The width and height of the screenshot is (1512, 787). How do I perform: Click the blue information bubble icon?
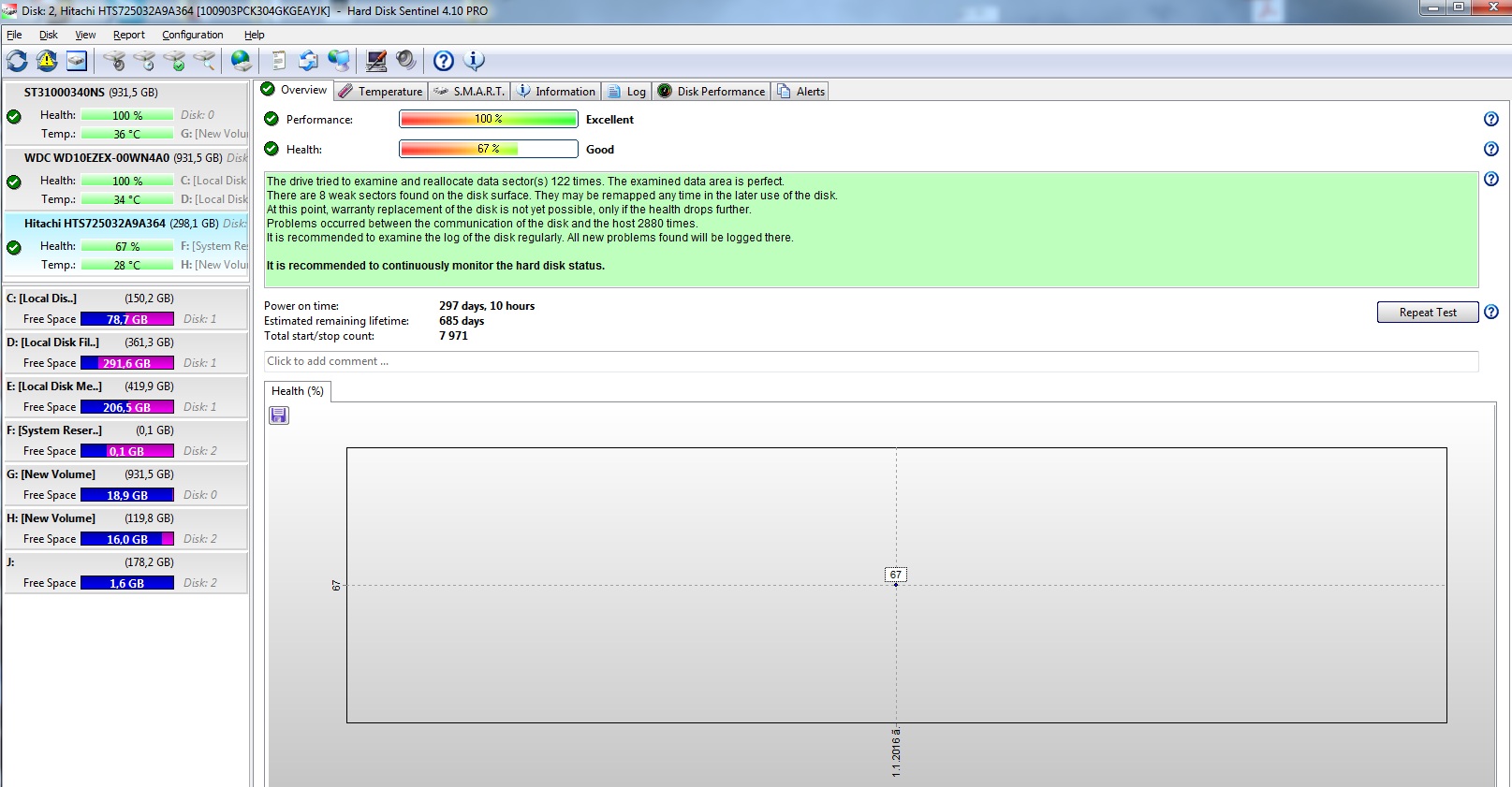pos(475,61)
